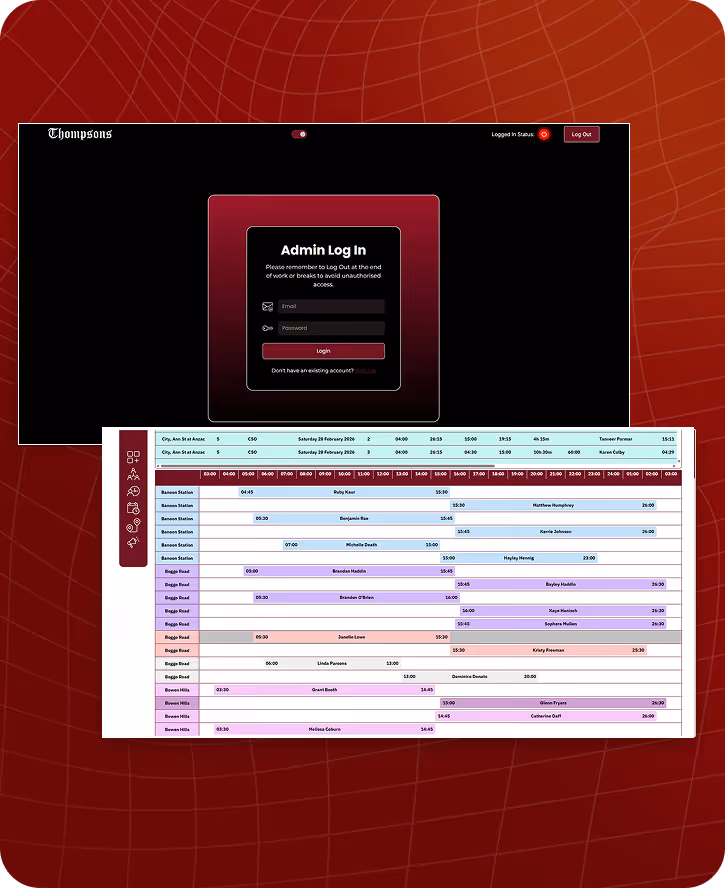Image resolution: width=725 pixels, height=888 pixels.
Task: Click the Admin Log In heading
Action: [x=323, y=250]
